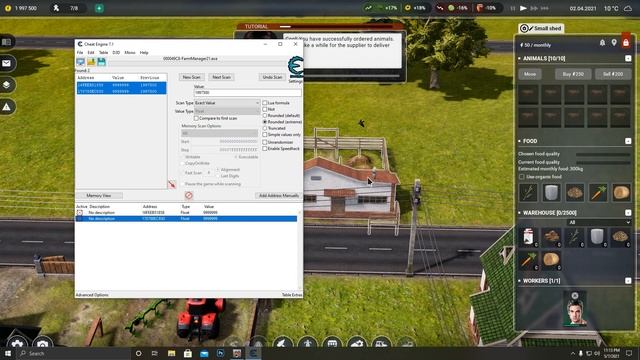Open the Table menu

[x=104, y=53]
